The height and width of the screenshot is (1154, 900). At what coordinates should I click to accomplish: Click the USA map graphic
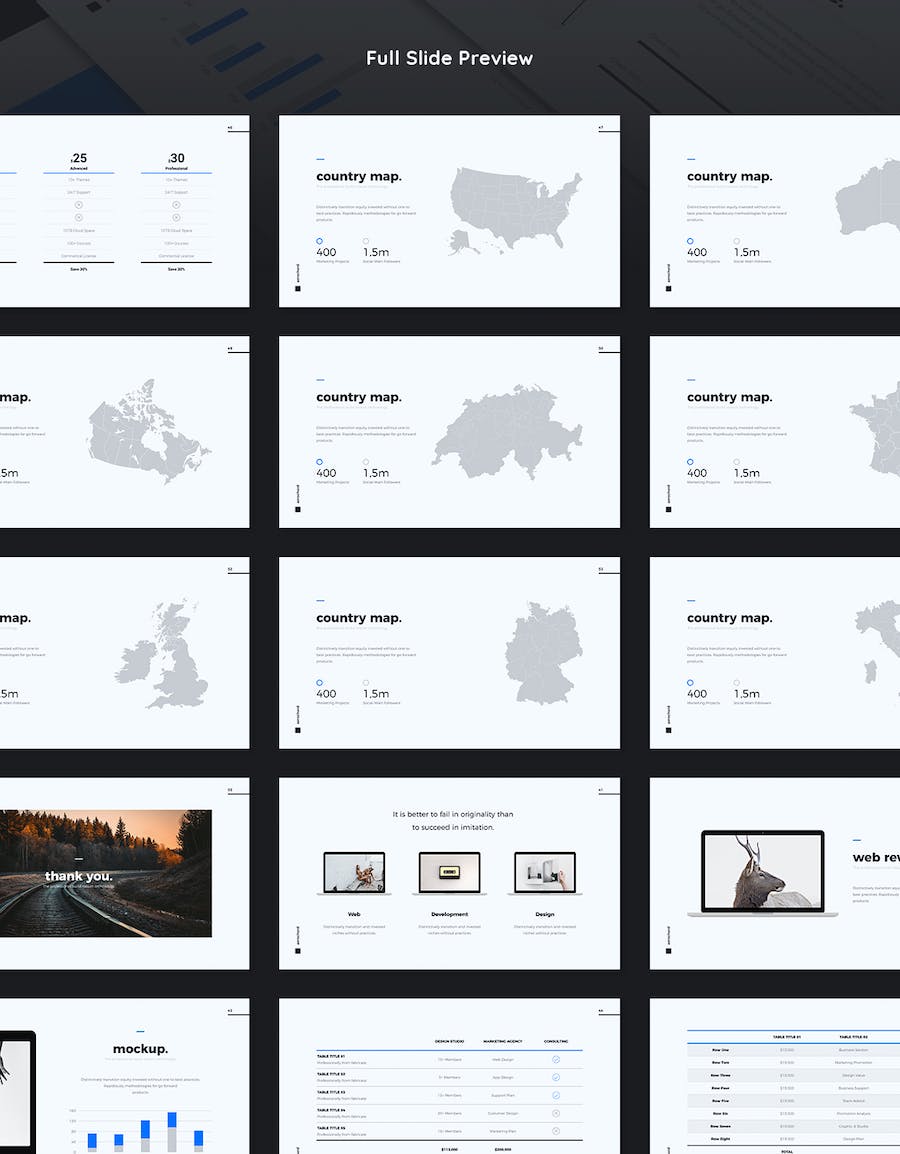coord(515,210)
